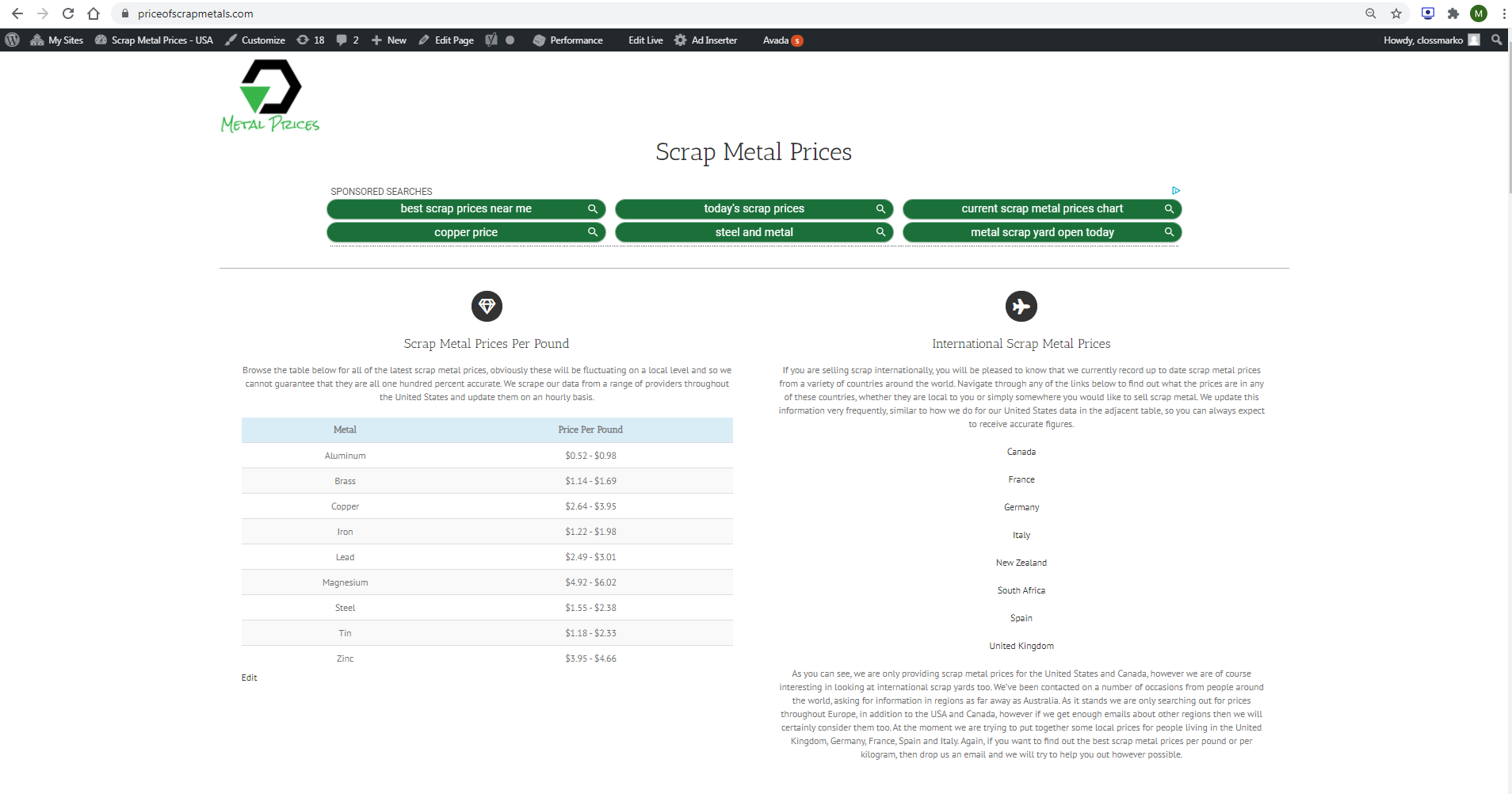Image resolution: width=1512 pixels, height=794 pixels.
Task: Click the airplane icon above International Scrap Metal Prices
Action: pos(1021,306)
